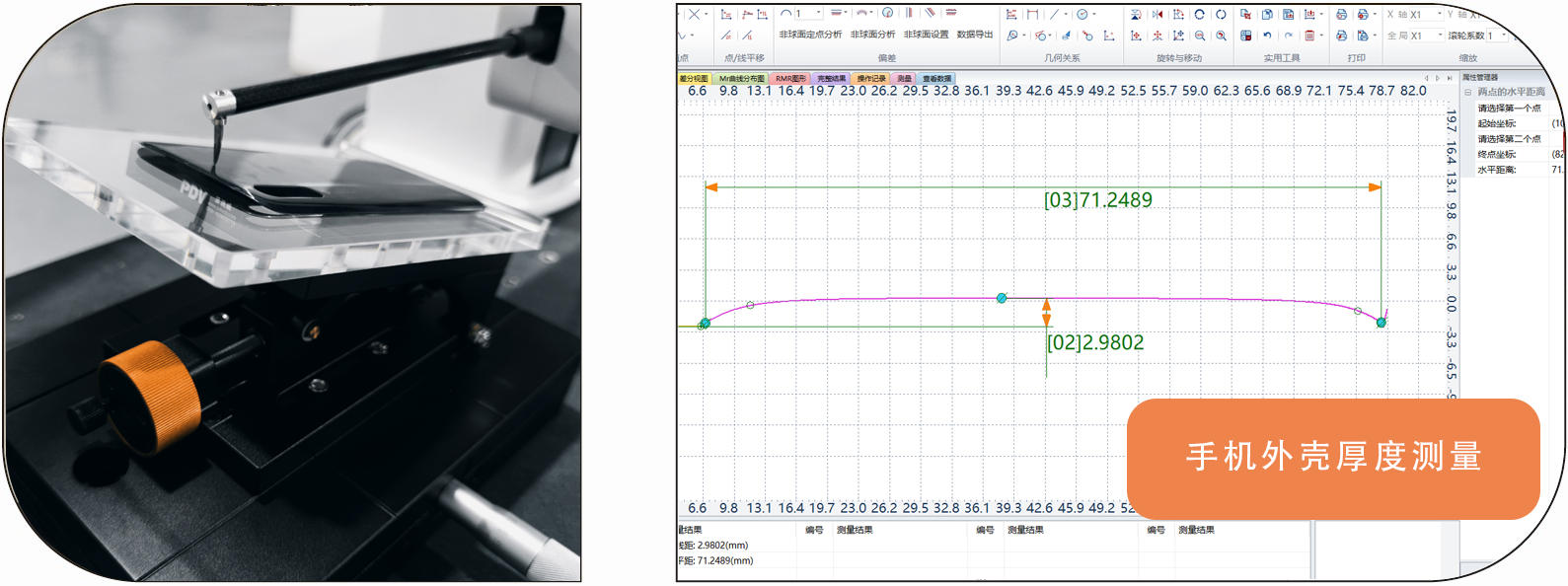Open the X 轴 X1 dropdown
Viewport: 1568px width, 586px height.
click(x=1439, y=15)
